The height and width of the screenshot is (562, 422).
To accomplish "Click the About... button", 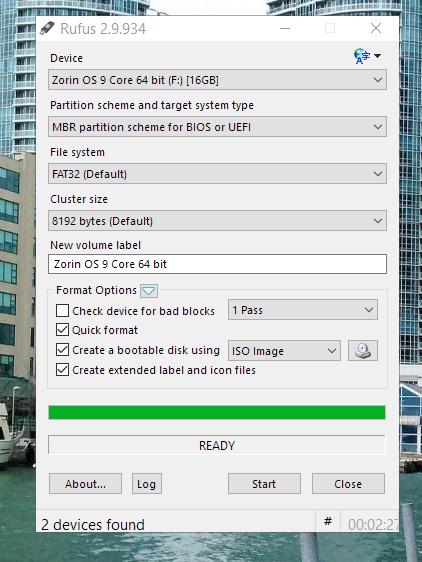I will [85, 484].
